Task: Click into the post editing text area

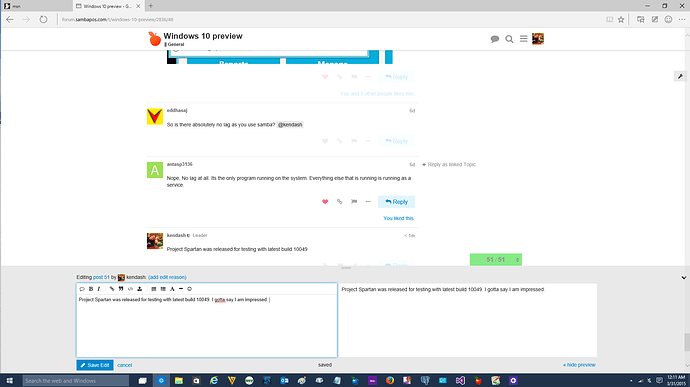Action: pos(207,326)
